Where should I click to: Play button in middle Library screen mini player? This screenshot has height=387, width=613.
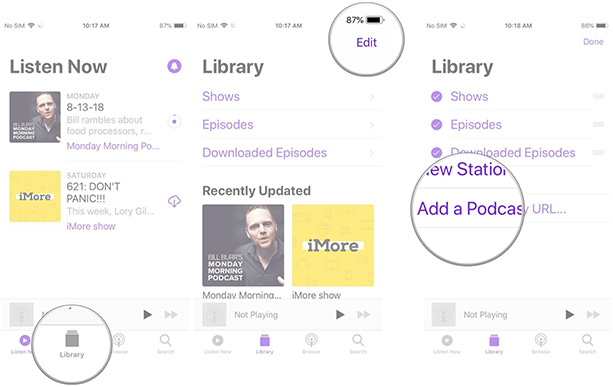(x=340, y=314)
